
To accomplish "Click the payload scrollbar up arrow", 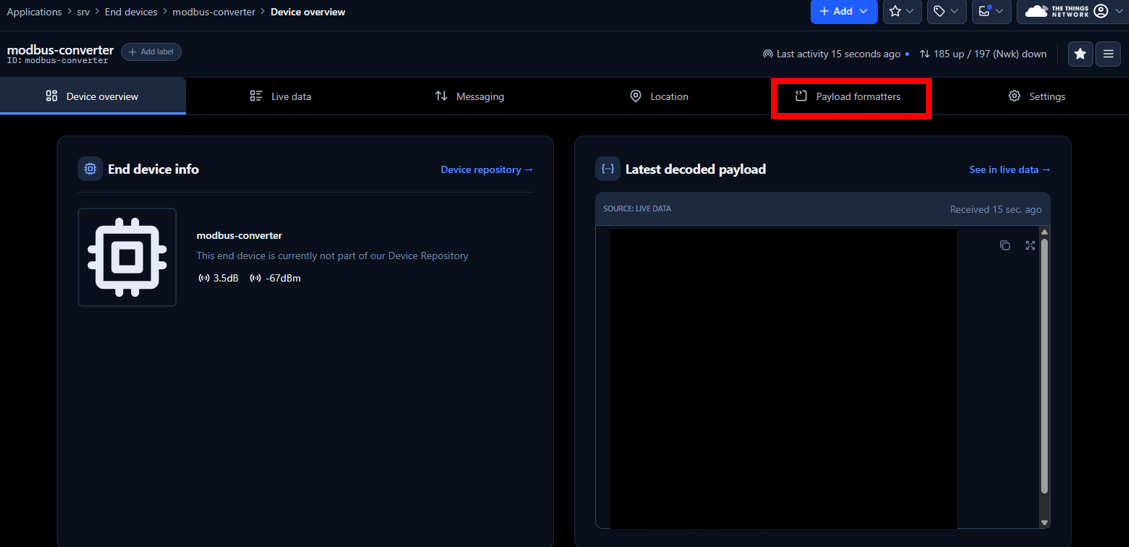I will (1044, 232).
